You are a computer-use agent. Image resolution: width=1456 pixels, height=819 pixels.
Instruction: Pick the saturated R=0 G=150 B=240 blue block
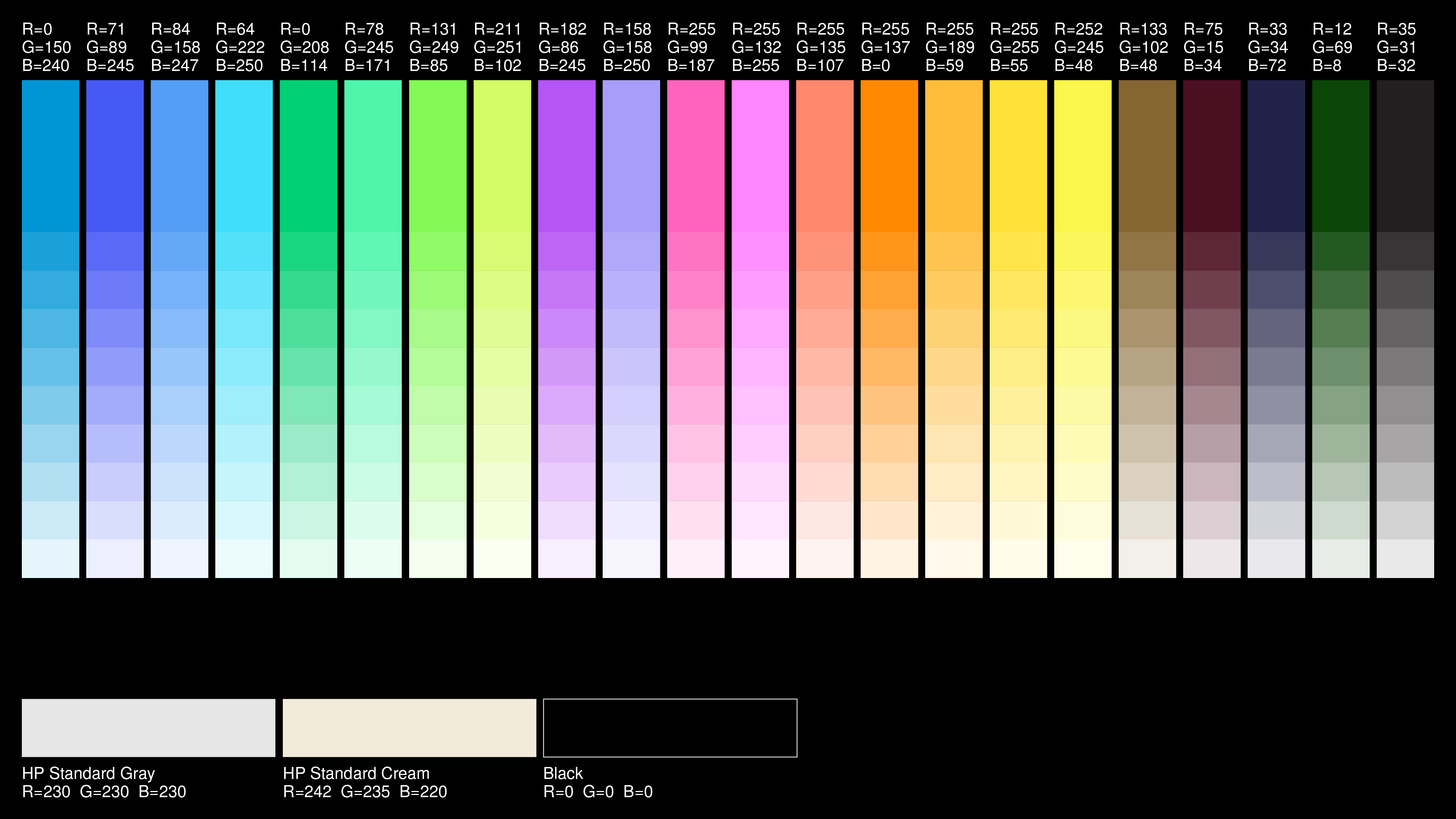pos(50,155)
